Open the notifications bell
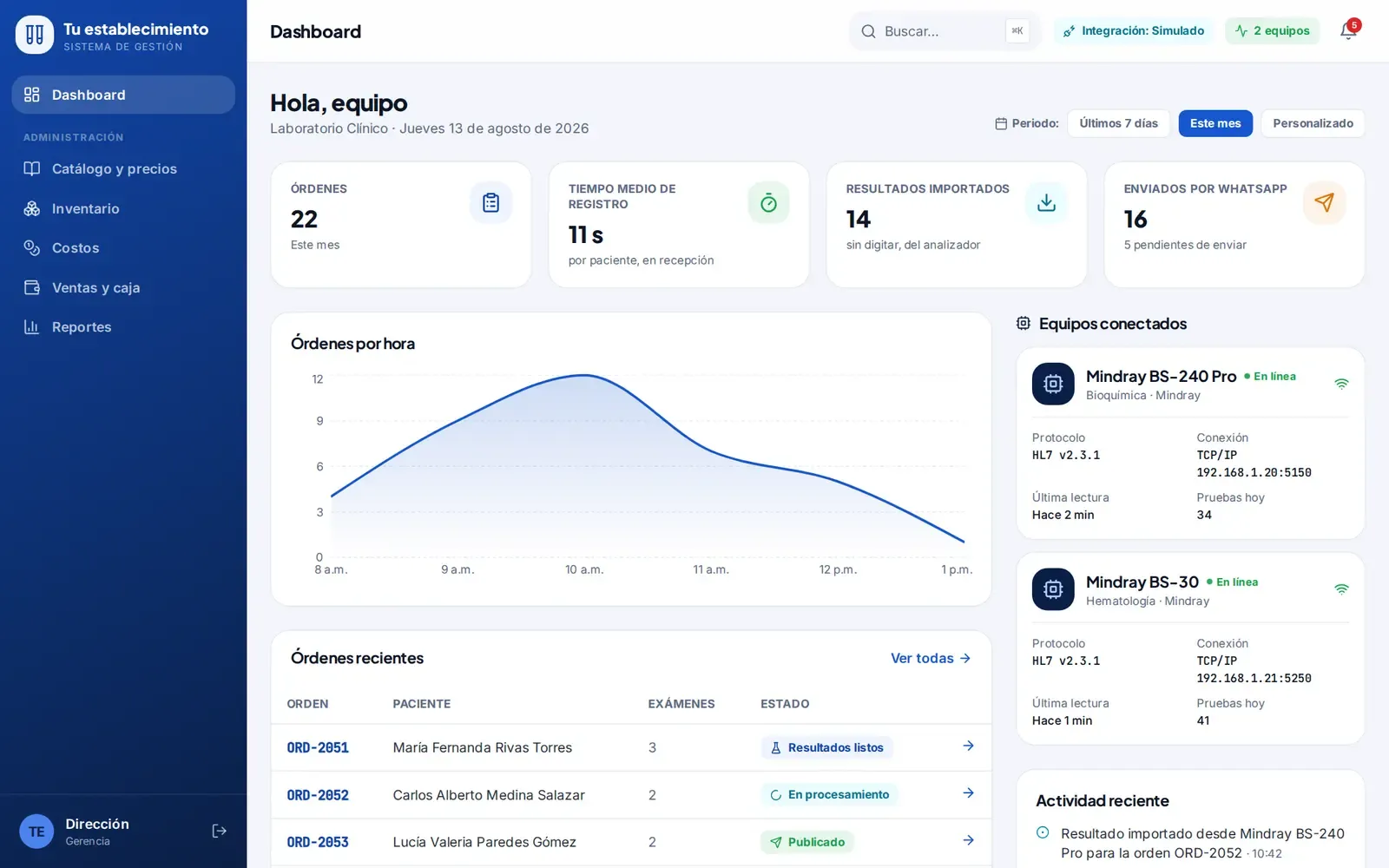 click(x=1347, y=31)
